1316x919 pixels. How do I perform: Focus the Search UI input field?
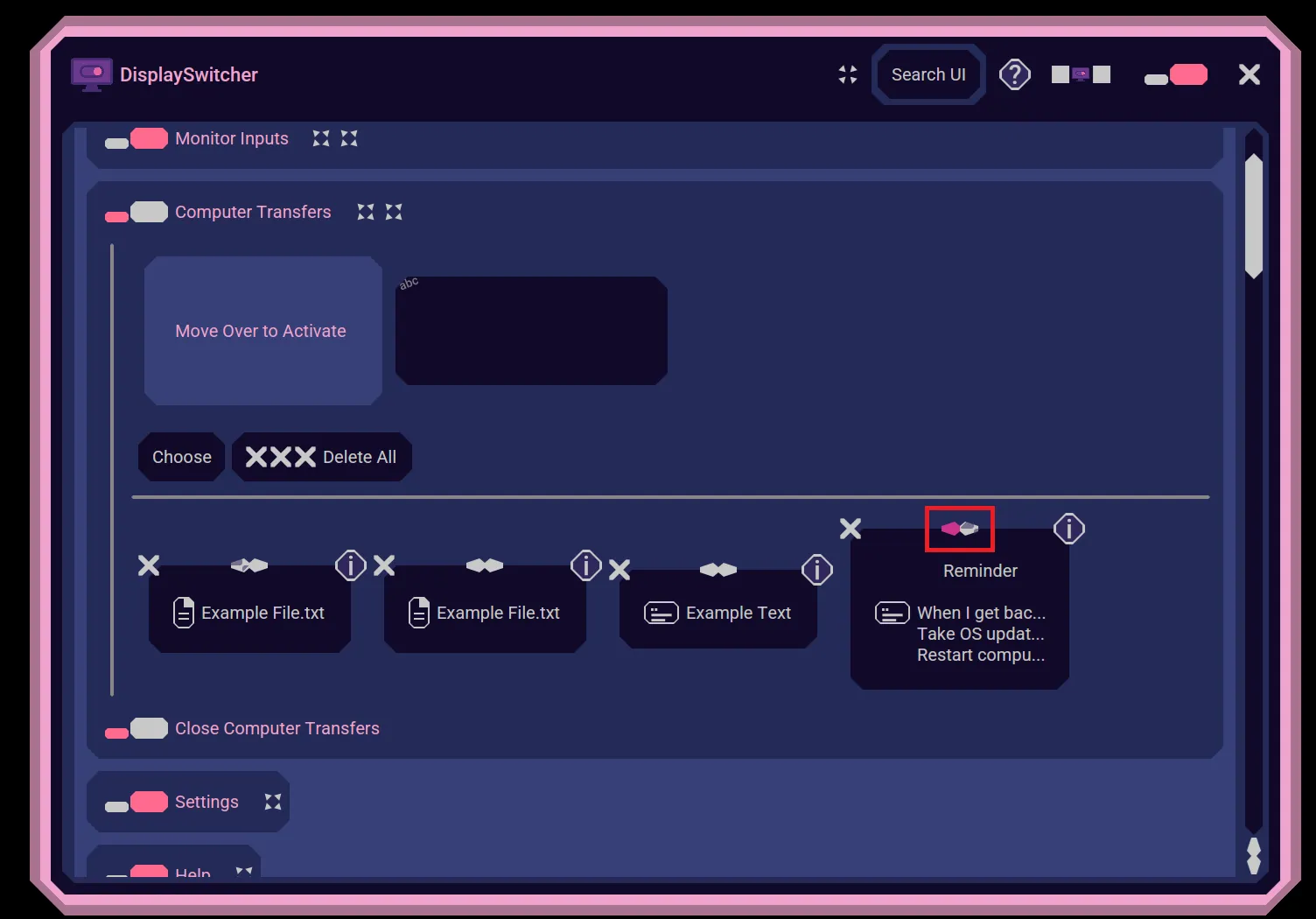[928, 74]
